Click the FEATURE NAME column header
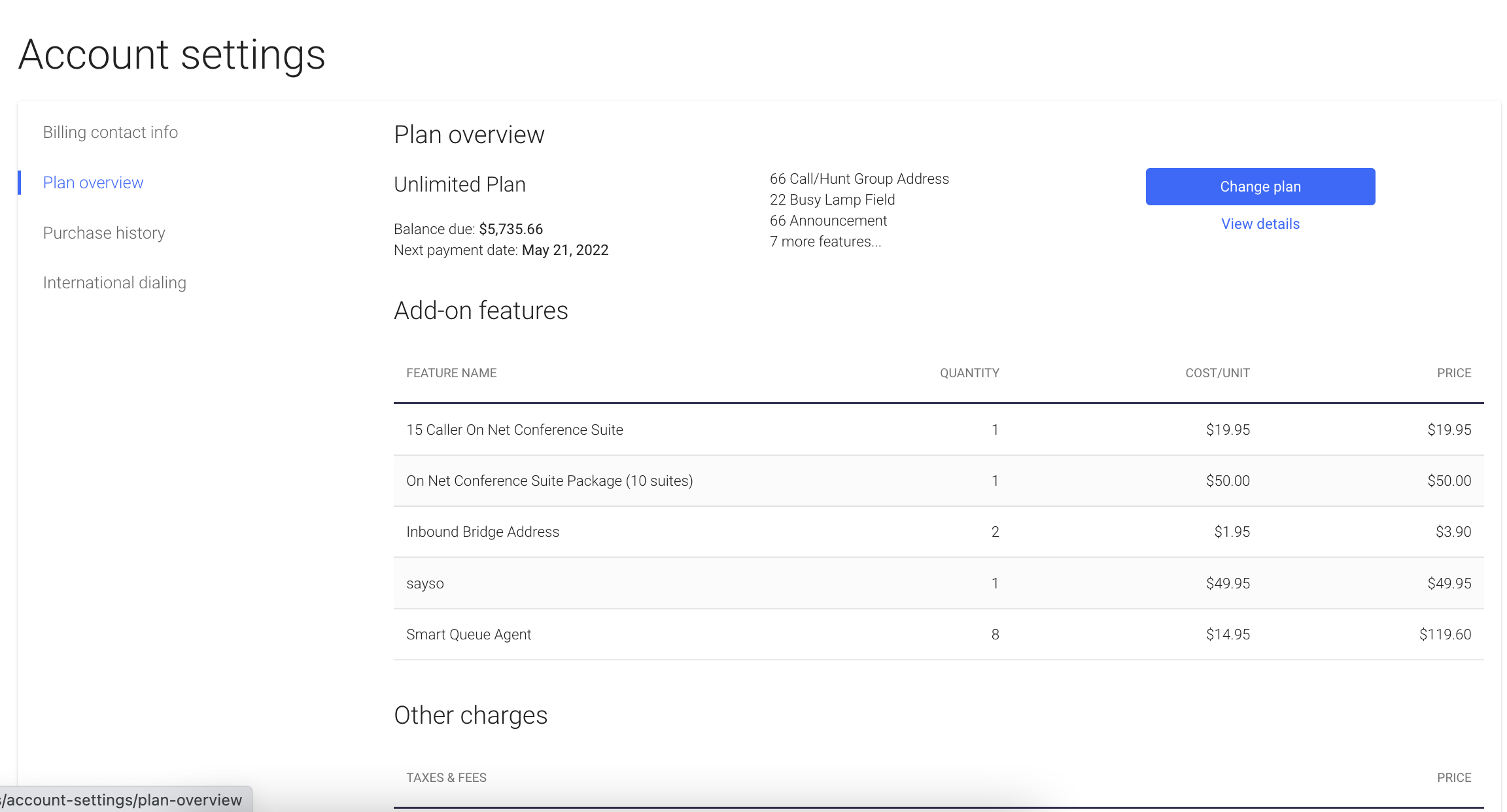 coord(451,373)
